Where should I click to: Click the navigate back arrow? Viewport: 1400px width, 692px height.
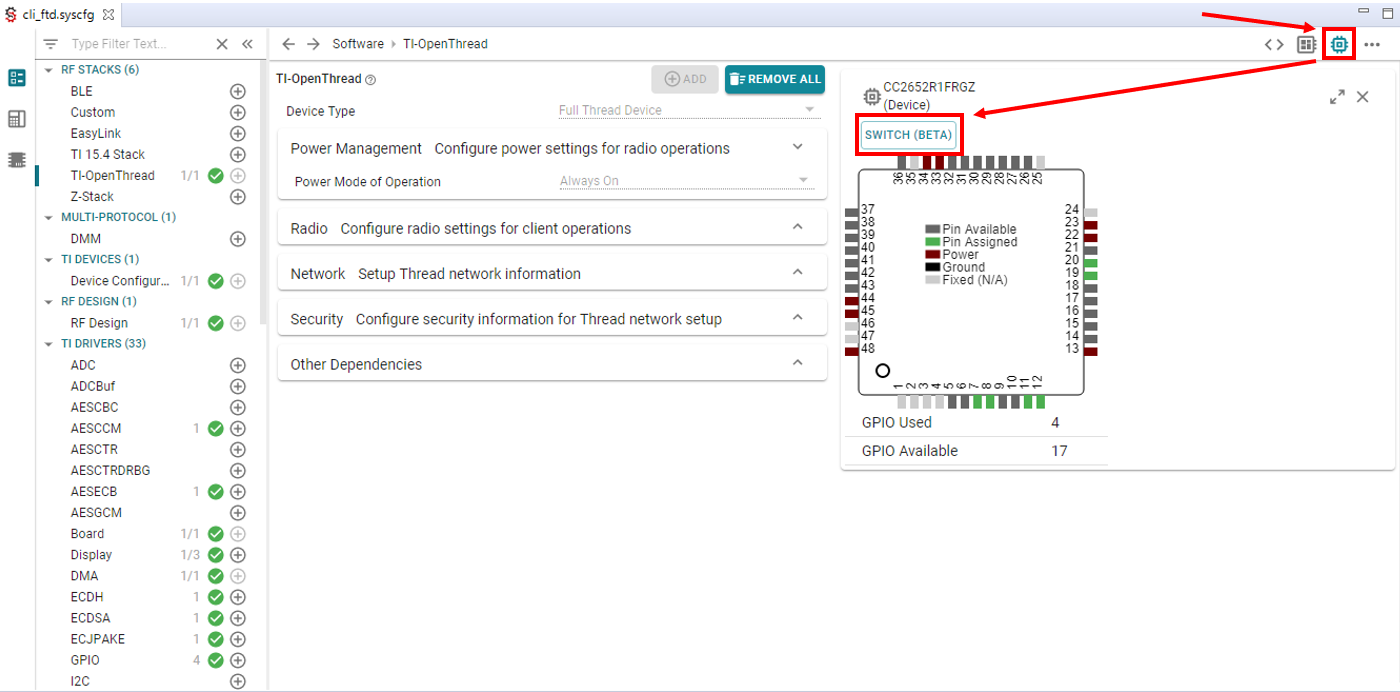pos(289,44)
